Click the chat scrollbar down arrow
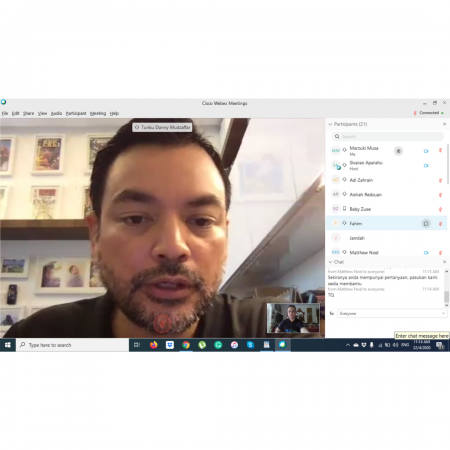This screenshot has width=450, height=450. (x=447, y=305)
